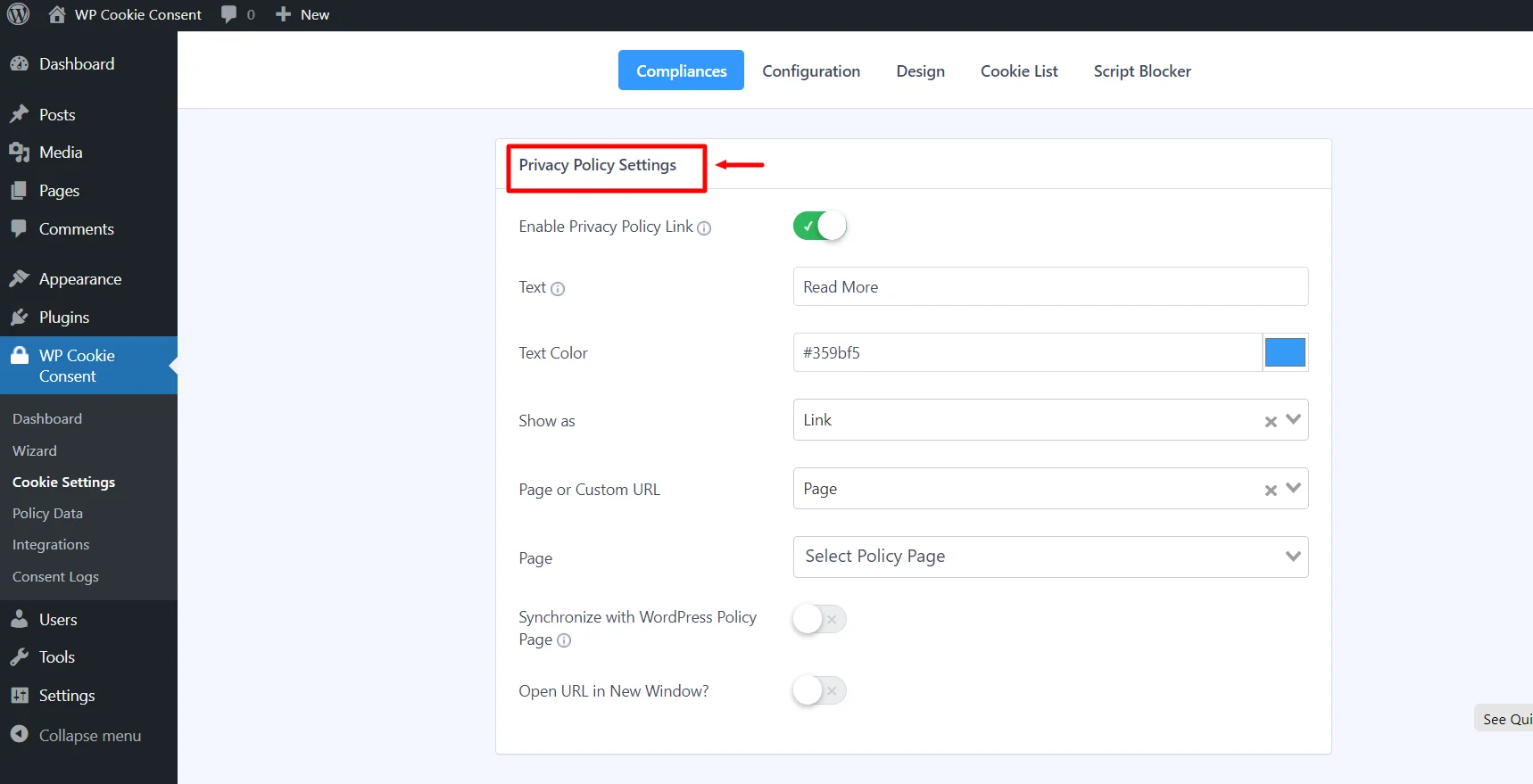Screen dimensions: 1533x784
Task: Click the Users person icon
Action: pos(20,619)
